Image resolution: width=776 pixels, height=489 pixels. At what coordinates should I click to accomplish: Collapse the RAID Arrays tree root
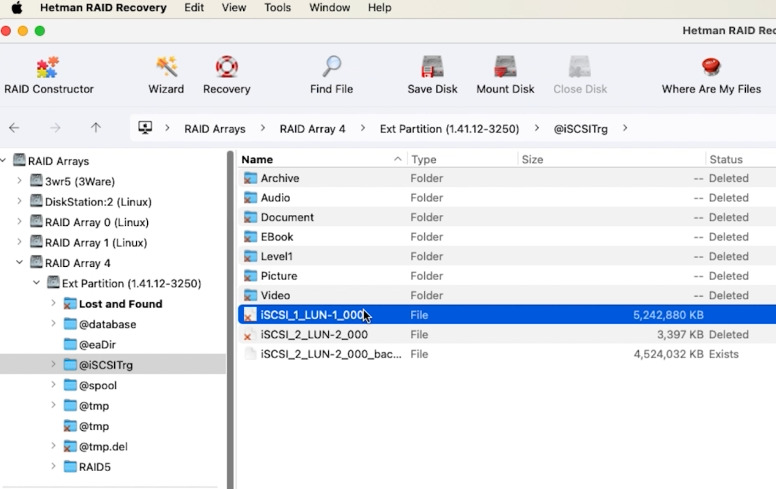tap(3, 160)
